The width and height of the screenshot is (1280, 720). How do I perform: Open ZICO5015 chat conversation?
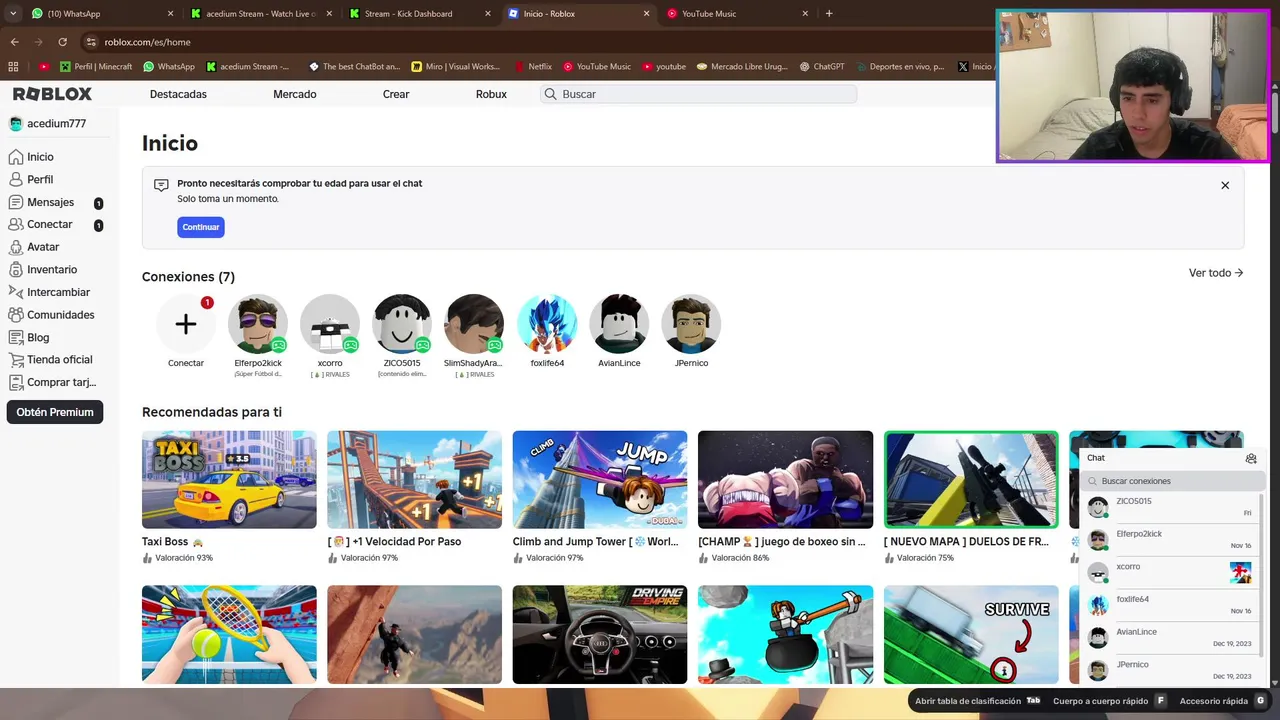[1170, 507]
